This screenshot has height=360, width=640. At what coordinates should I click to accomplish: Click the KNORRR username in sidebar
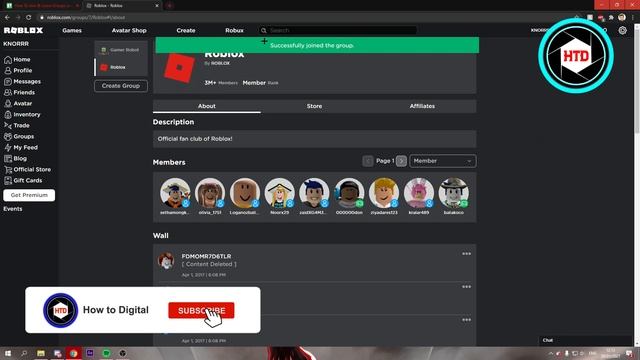click(x=16, y=44)
